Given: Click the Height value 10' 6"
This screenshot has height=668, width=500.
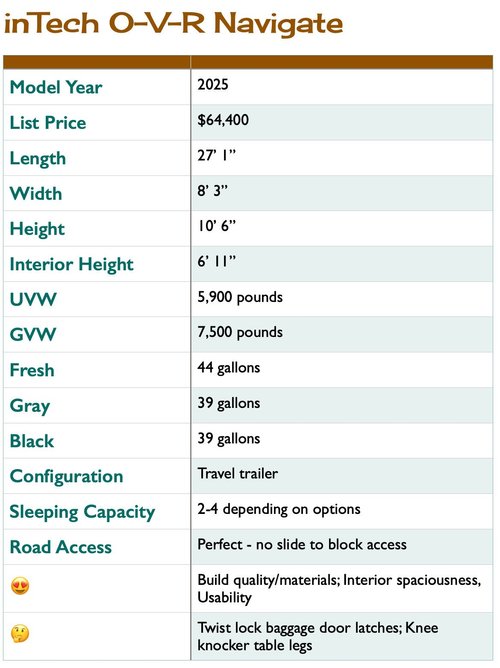Looking at the screenshot, I should pos(216,226).
